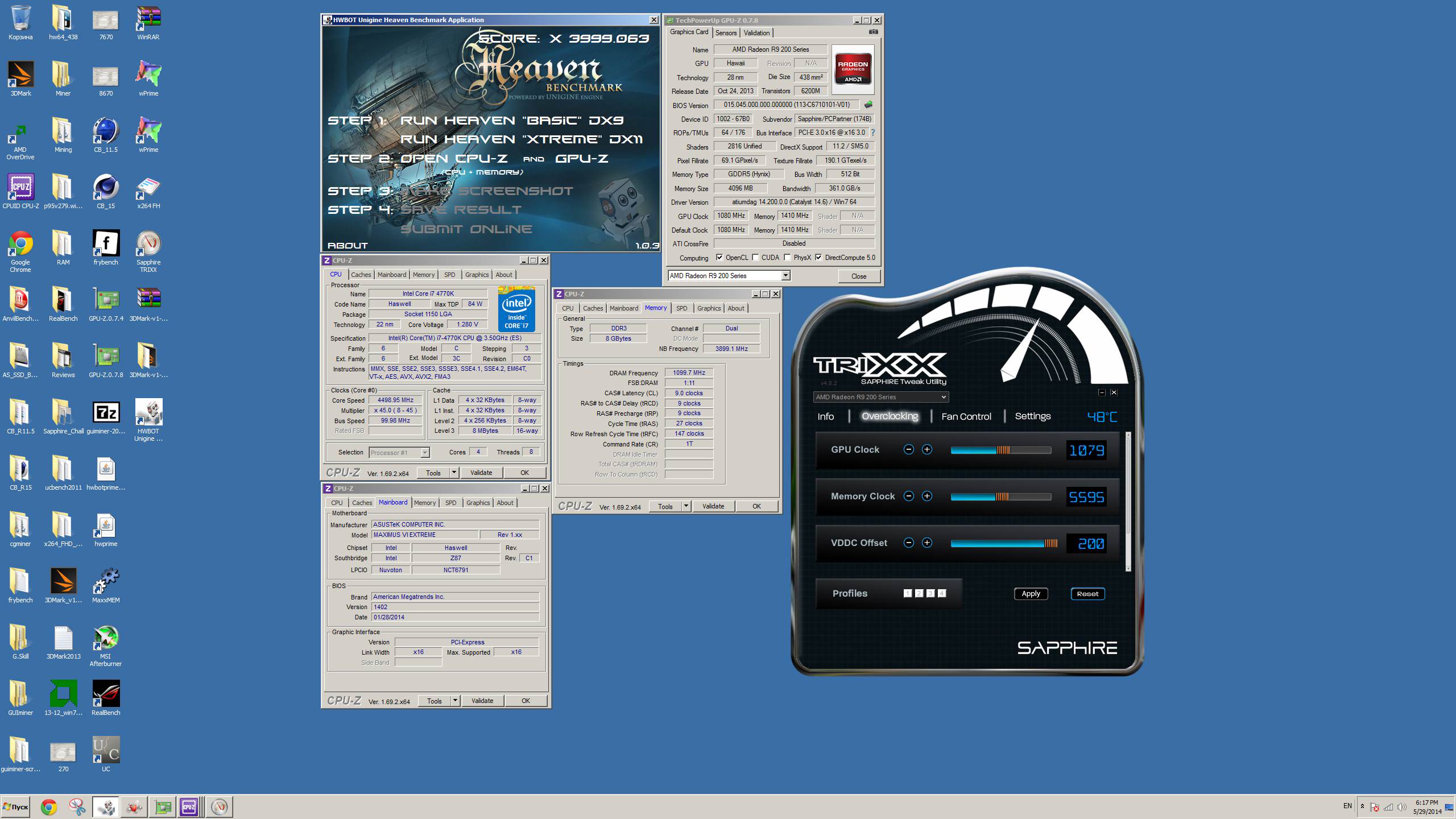The image size is (1456, 819).
Task: Click the GPU Clock slider in TRIXX
Action: 1000,450
